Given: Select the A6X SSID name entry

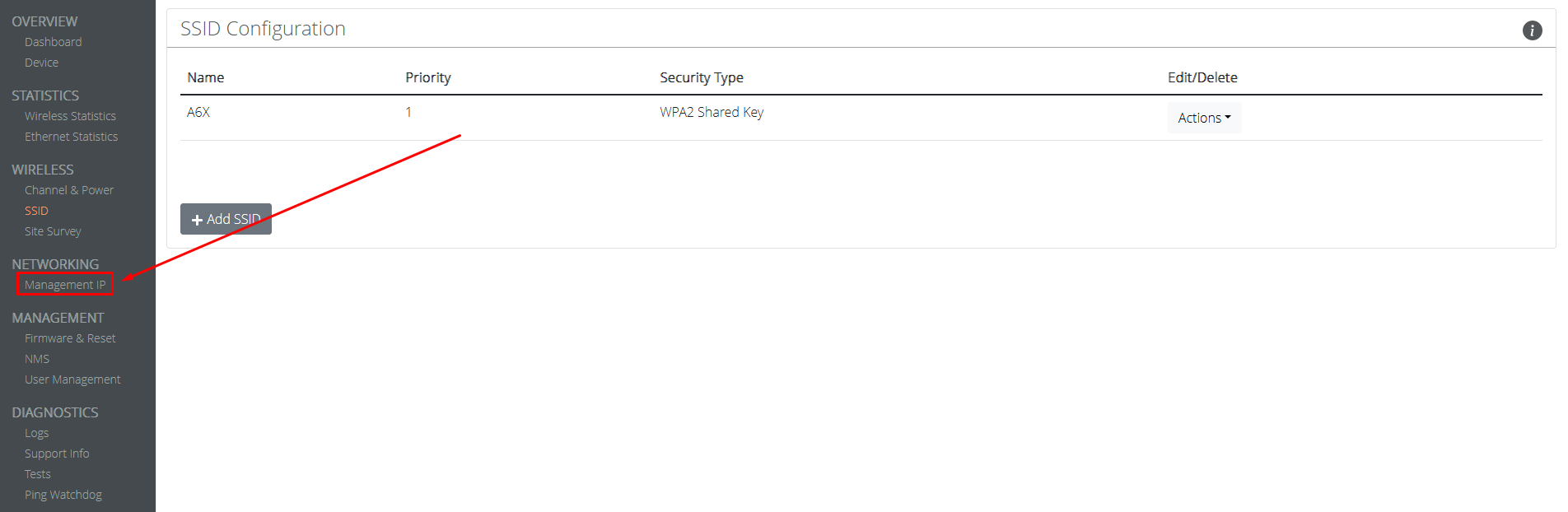Looking at the screenshot, I should (x=198, y=112).
